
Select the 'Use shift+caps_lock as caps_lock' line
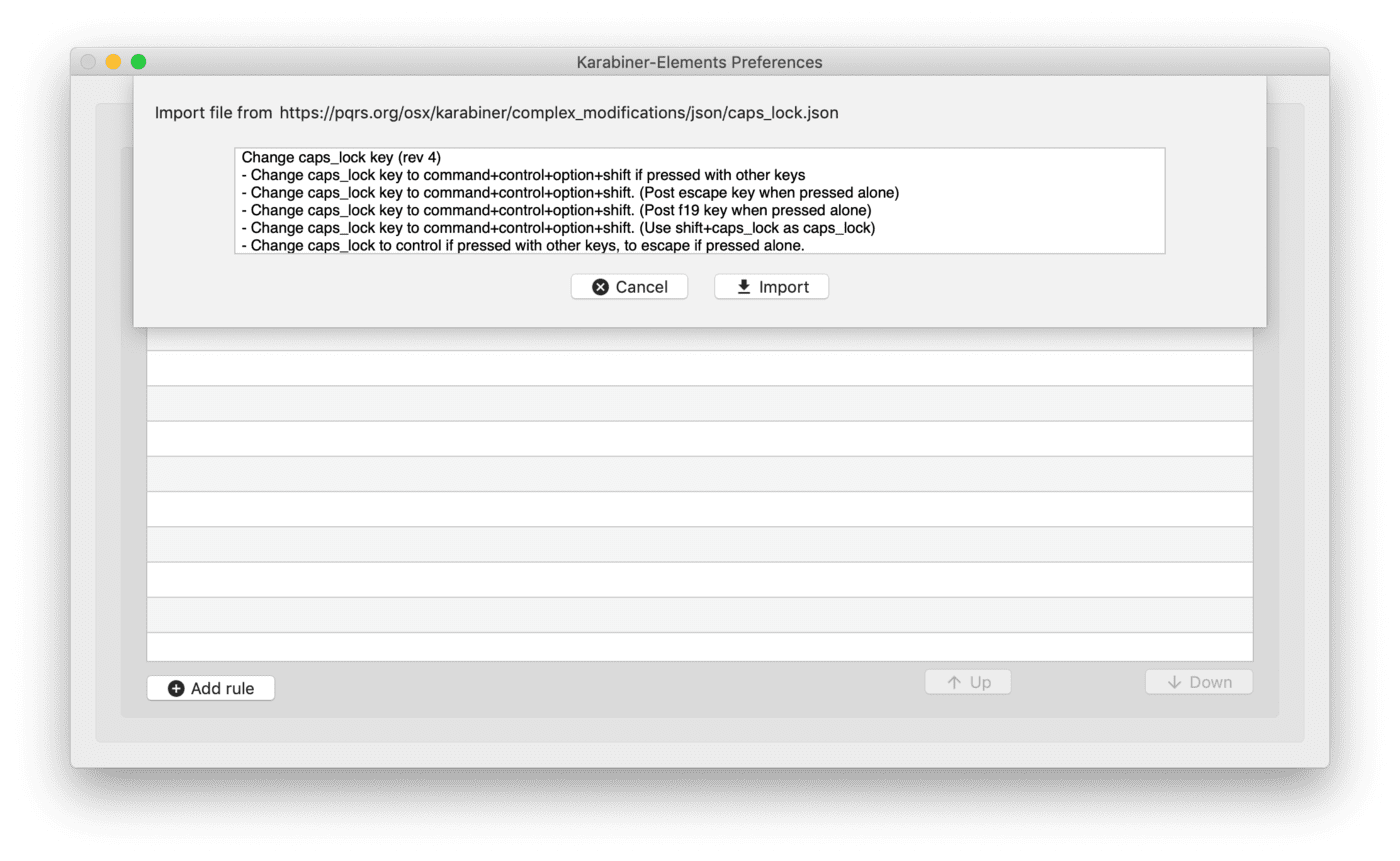pos(558,228)
